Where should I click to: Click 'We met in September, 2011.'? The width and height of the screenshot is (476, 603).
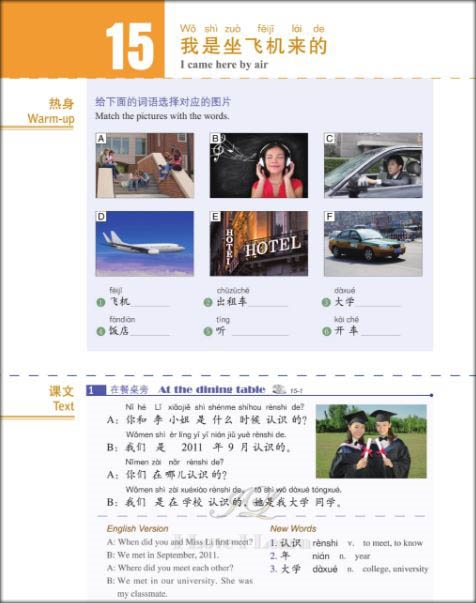click(168, 555)
